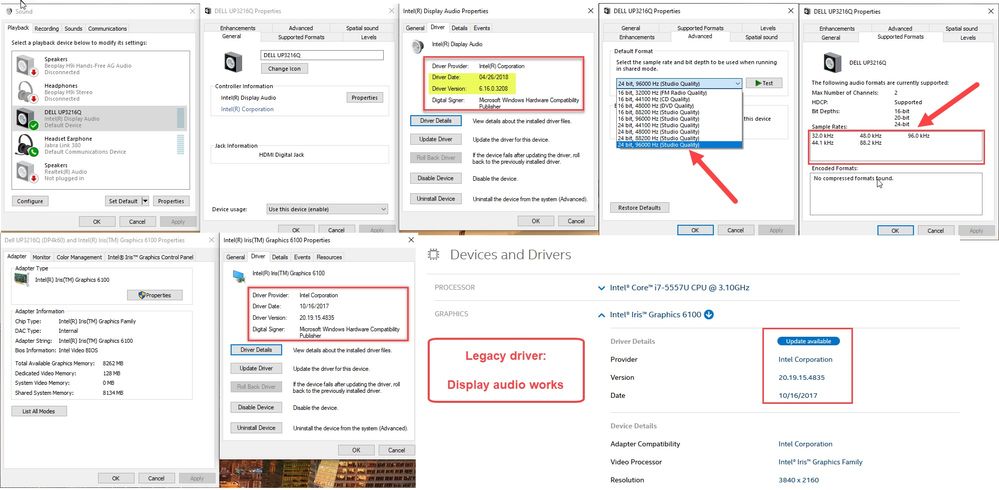999x490 pixels.
Task: Open the Recording tab in the Sound window
Action: coord(47,29)
